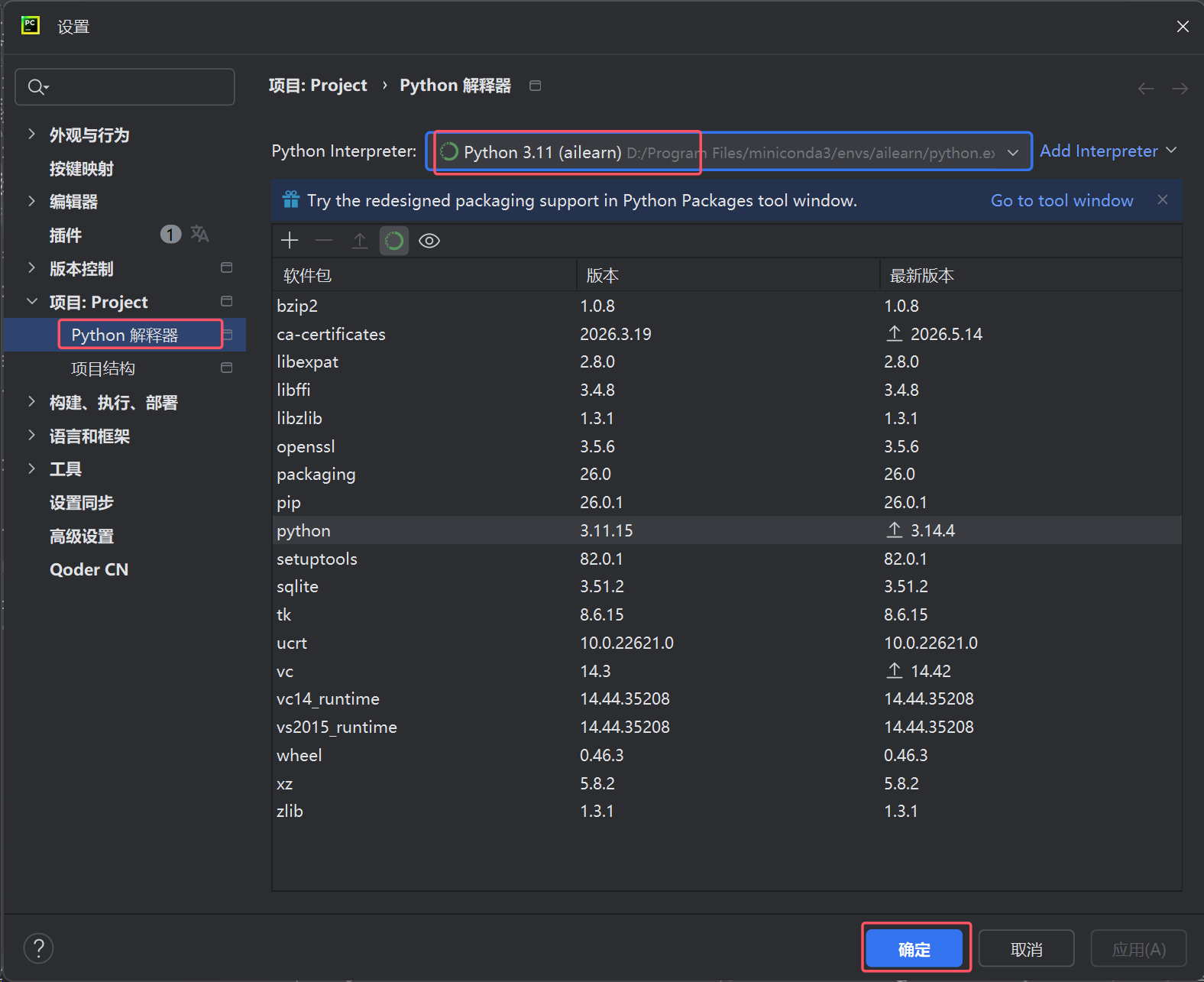The height and width of the screenshot is (982, 1204).
Task: Open the 项目结构 settings page
Action: tap(103, 368)
